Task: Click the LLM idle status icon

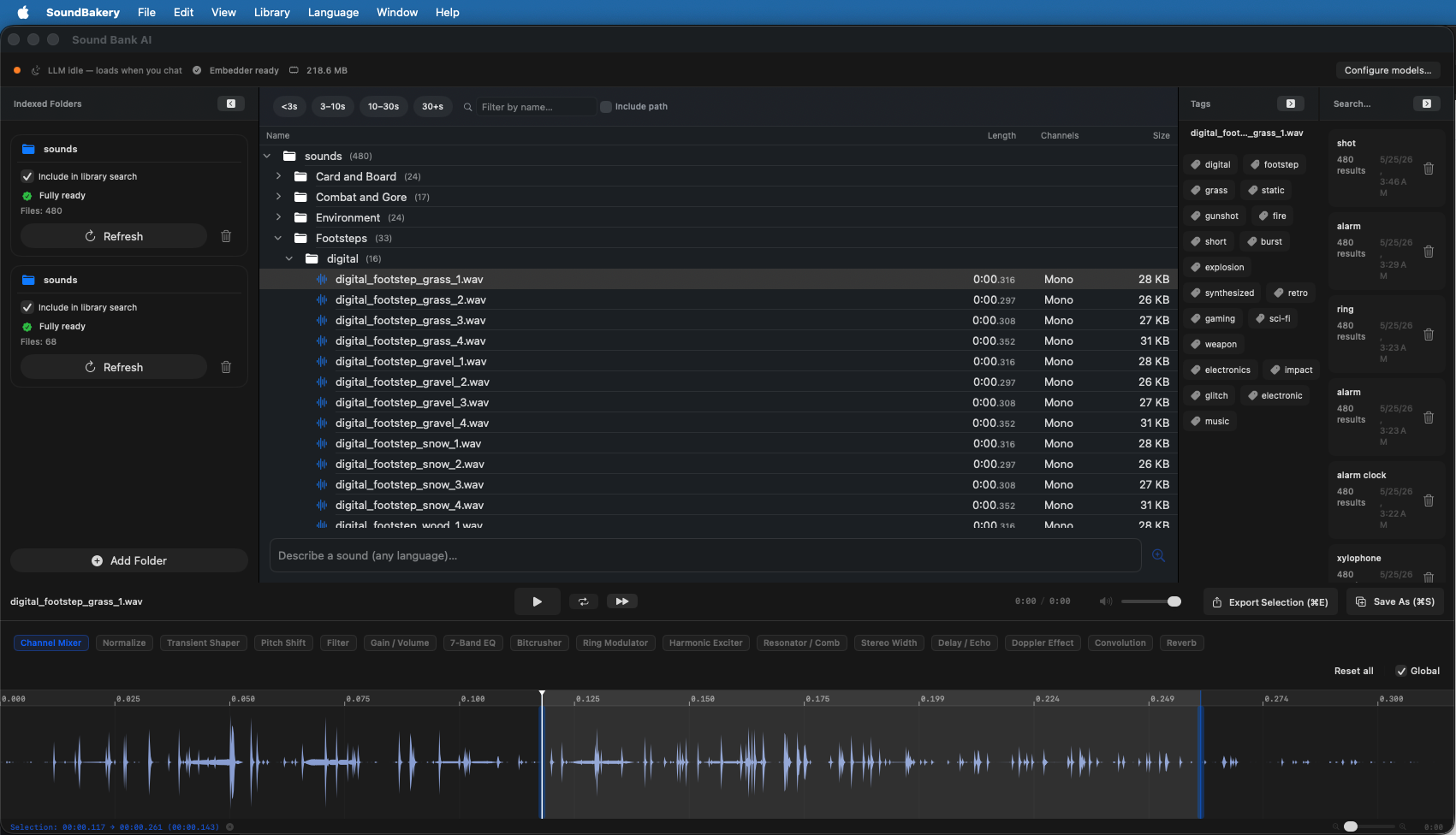Action: [36, 70]
